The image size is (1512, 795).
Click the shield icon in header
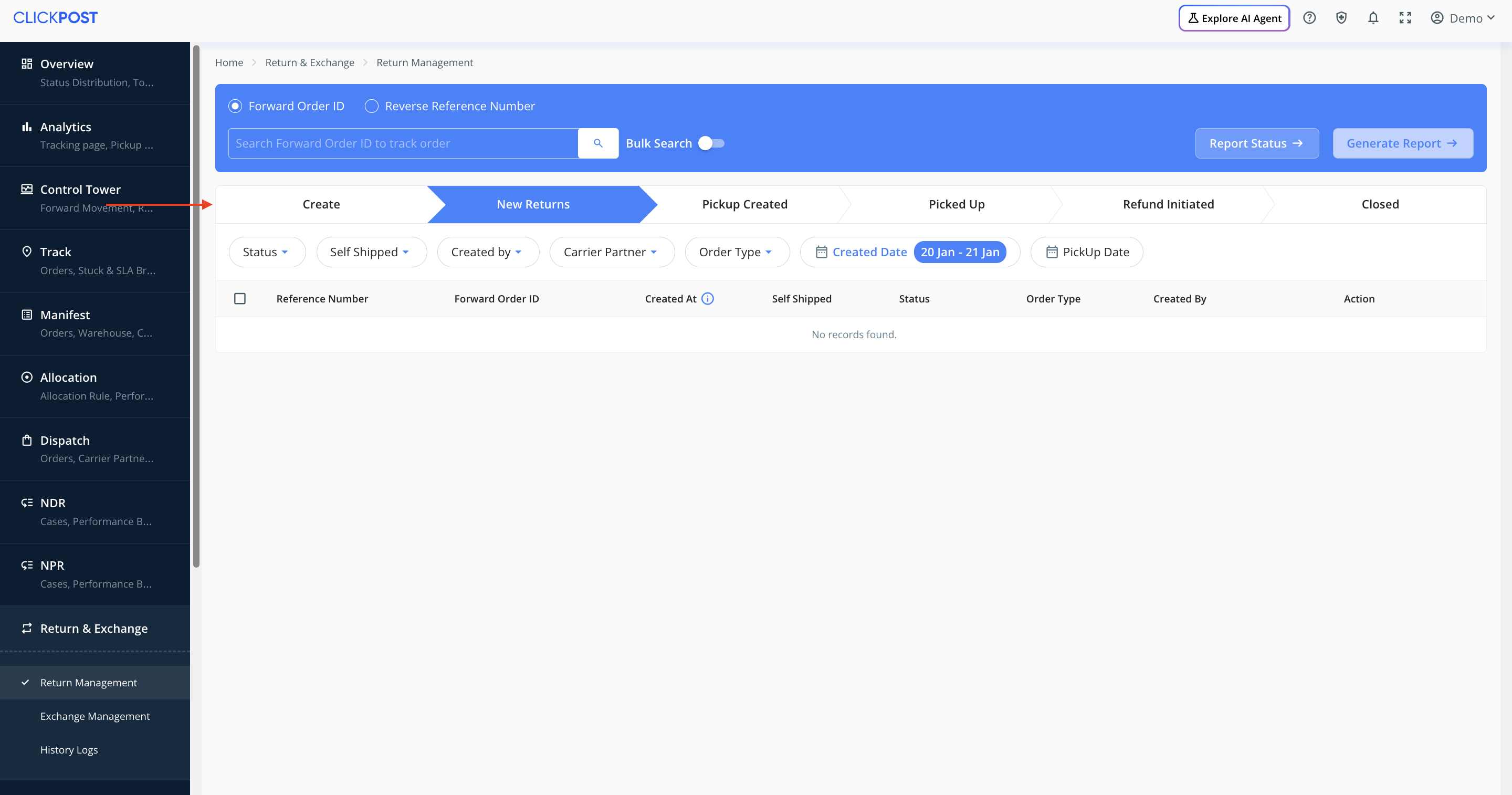coord(1341,18)
